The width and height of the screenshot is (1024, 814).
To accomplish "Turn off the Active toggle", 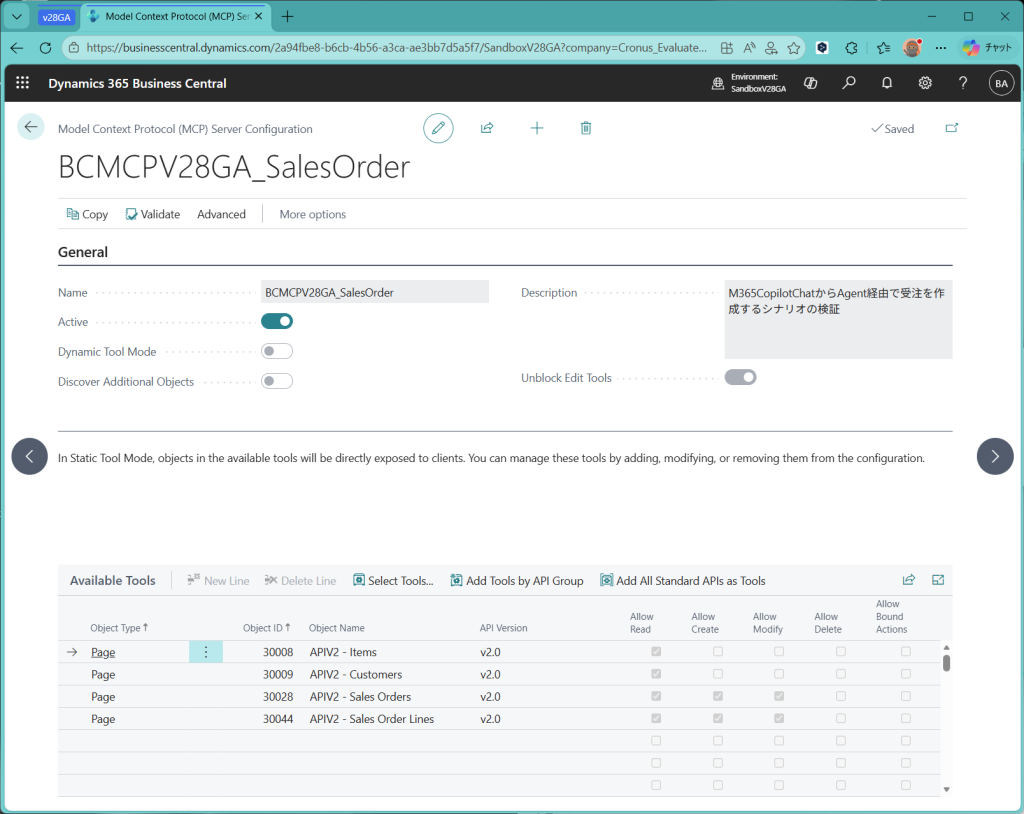I will pyautogui.click(x=277, y=321).
